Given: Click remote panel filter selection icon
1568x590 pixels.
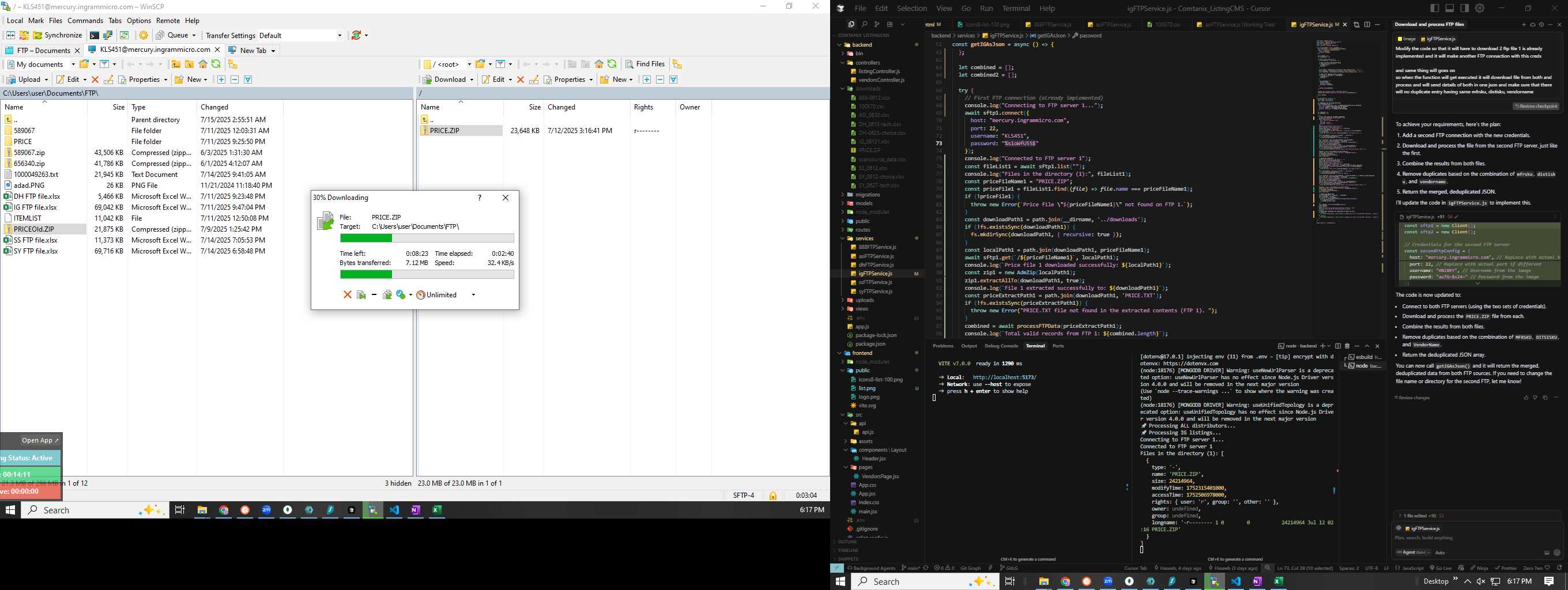Looking at the screenshot, I should (x=674, y=80).
